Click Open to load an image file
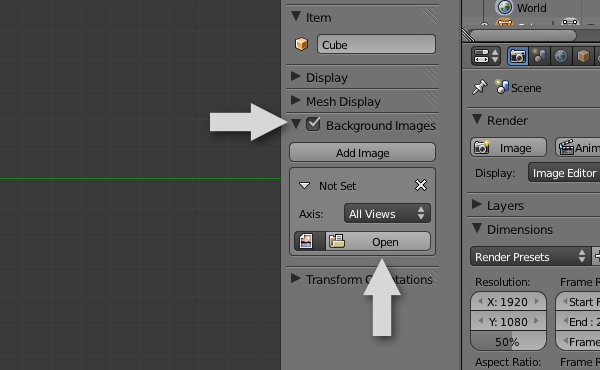The image size is (600, 370). 378,241
